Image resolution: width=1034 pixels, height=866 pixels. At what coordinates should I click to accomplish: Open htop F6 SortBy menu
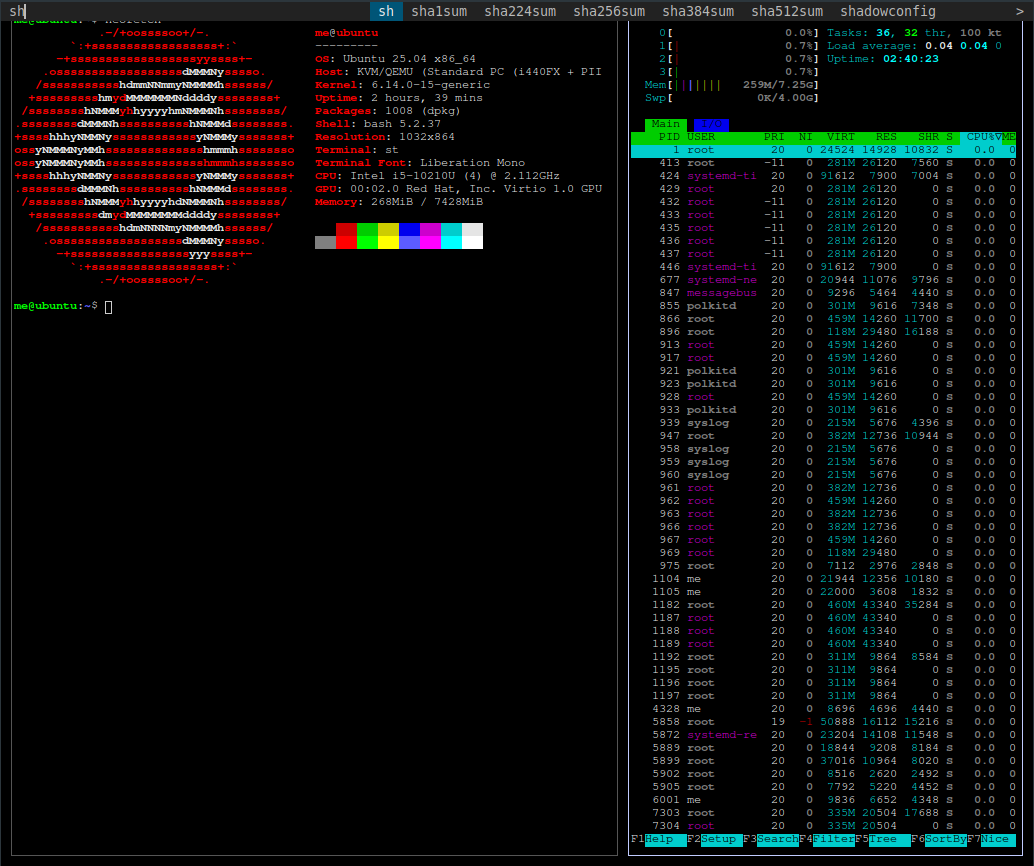click(x=938, y=839)
